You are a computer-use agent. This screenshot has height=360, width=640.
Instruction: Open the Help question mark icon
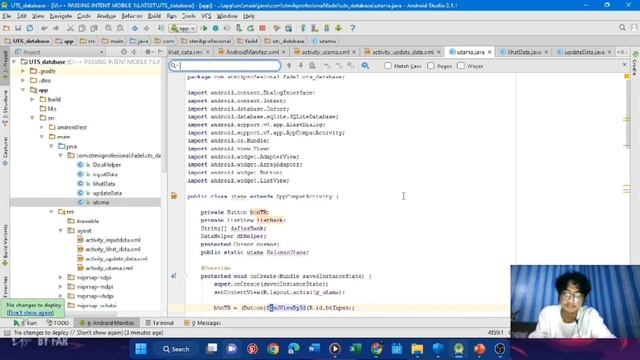[352, 28]
